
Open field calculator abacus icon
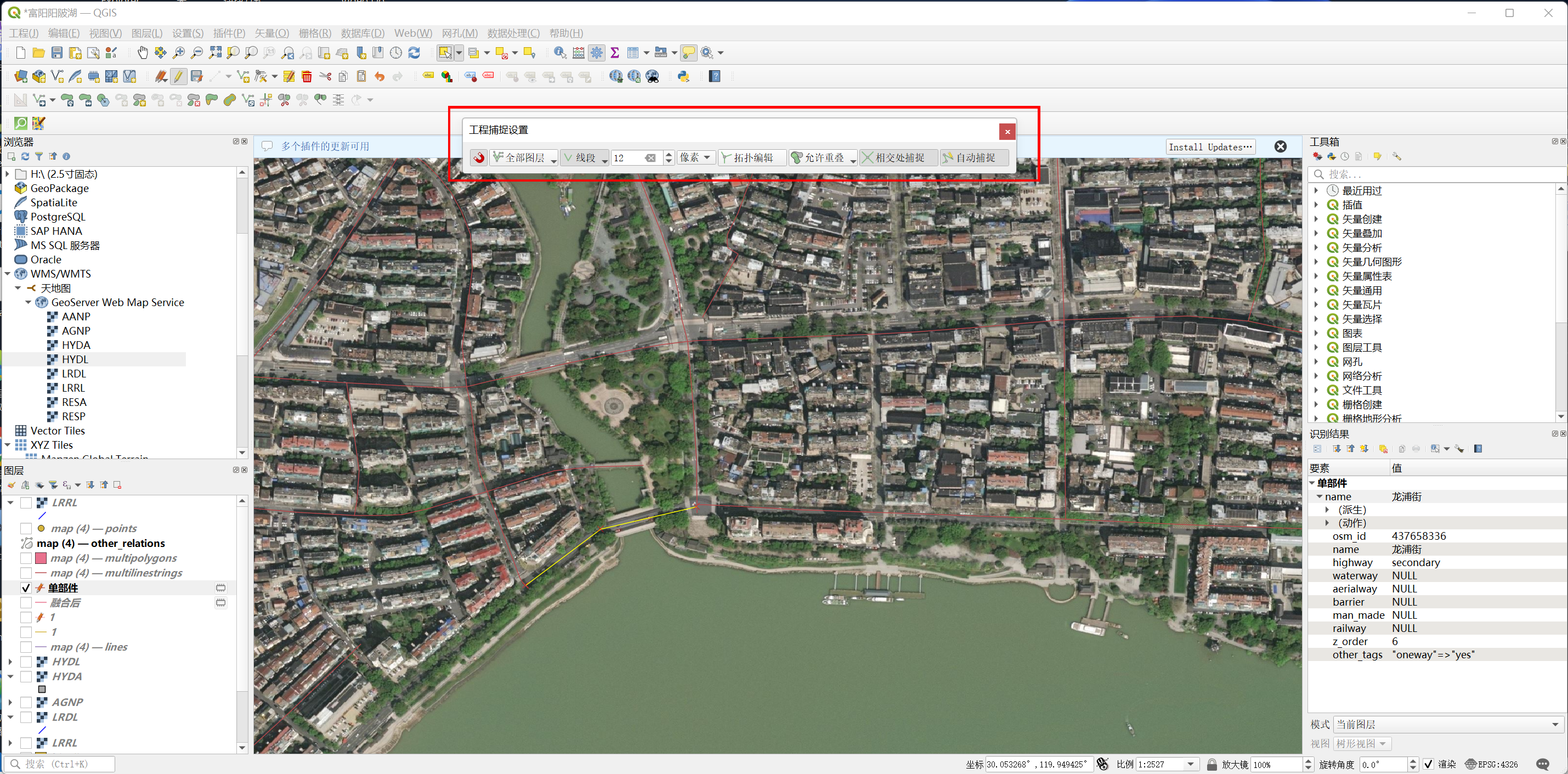pos(578,53)
